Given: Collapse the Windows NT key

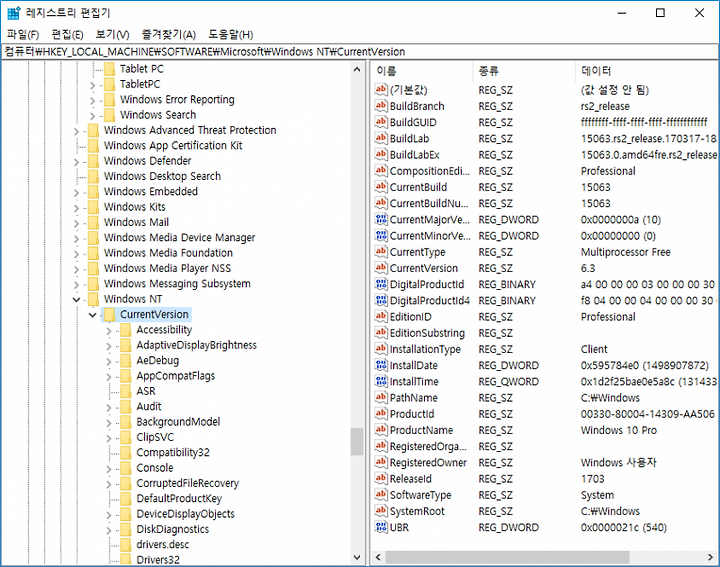Looking at the screenshot, I should [76, 300].
